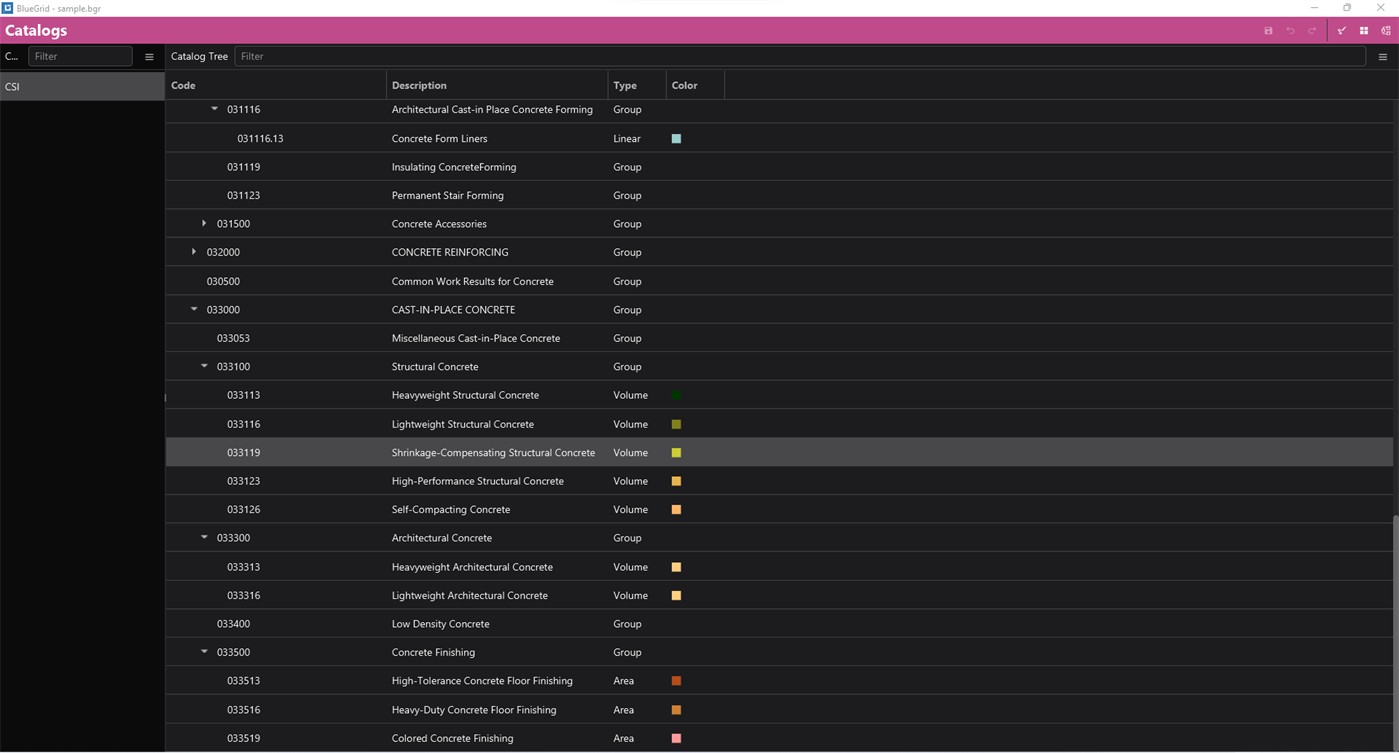Select the paintbrush icon in the toolbar
Viewport: 1399px width, 753px height.
point(1340,30)
